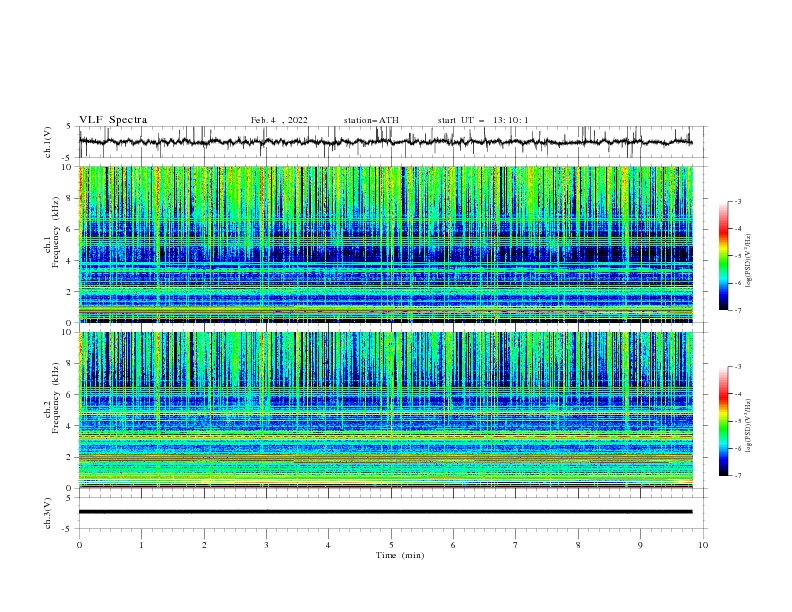Click the "10" frequency tick of ch.1
This screenshot has height=612, width=792.
[69, 167]
